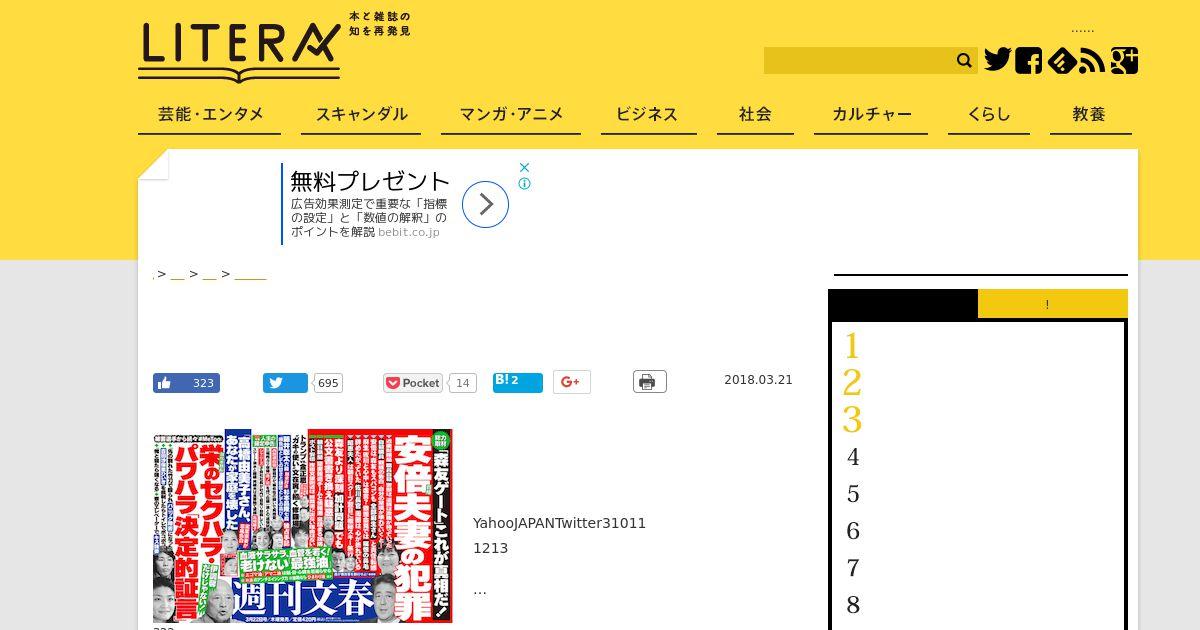Image resolution: width=1200 pixels, height=630 pixels.
Task: Click ranking entry number 5
Action: coord(853,494)
